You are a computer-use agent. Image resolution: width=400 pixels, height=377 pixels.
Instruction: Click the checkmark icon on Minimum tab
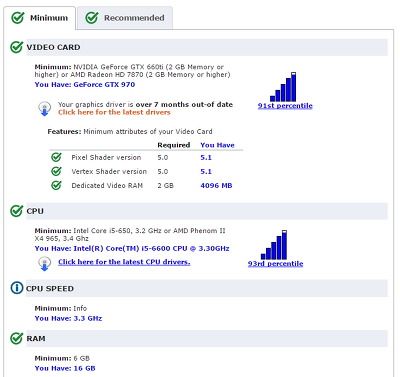[x=18, y=18]
